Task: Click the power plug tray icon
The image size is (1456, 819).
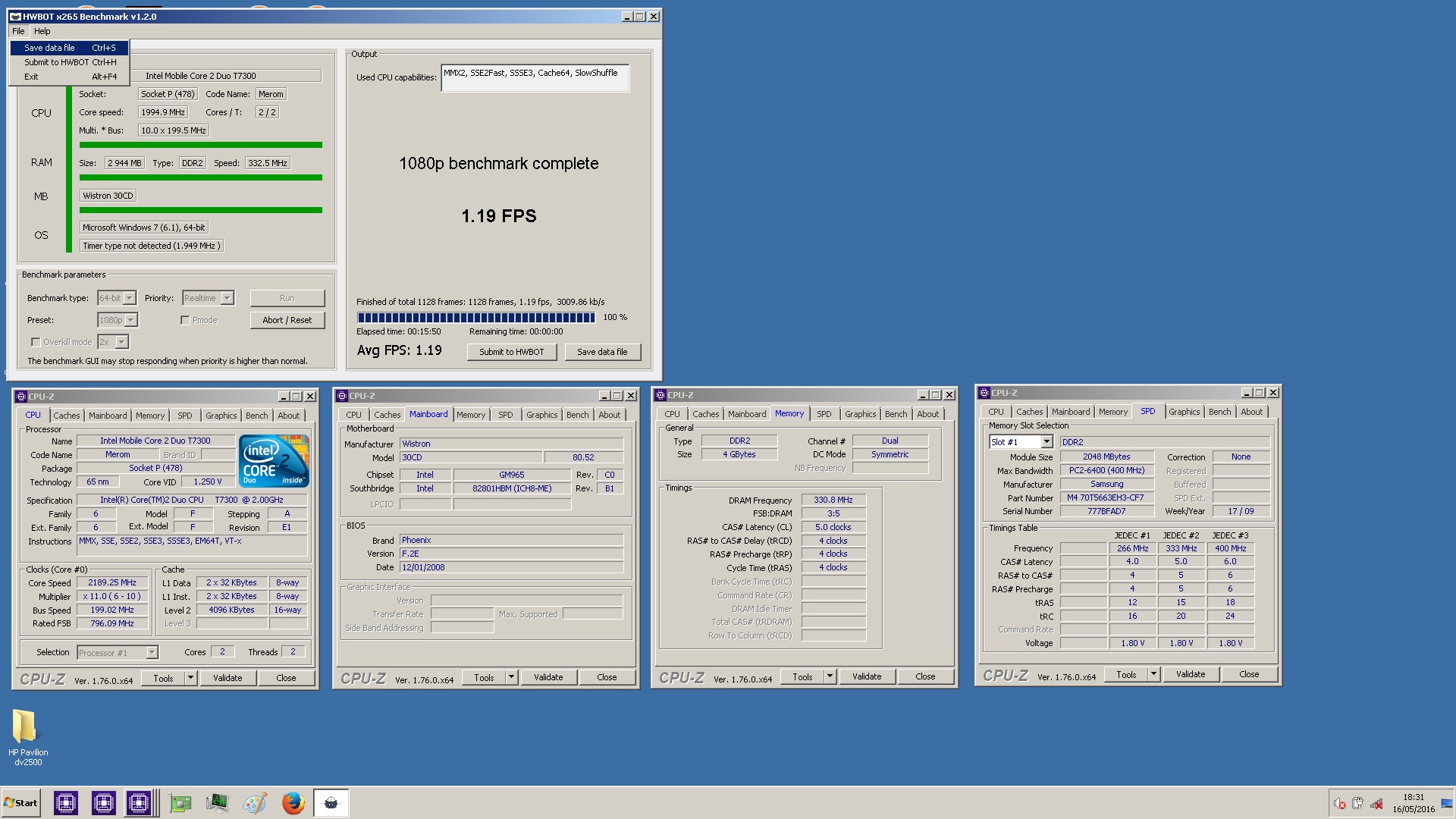Action: coord(1357,804)
